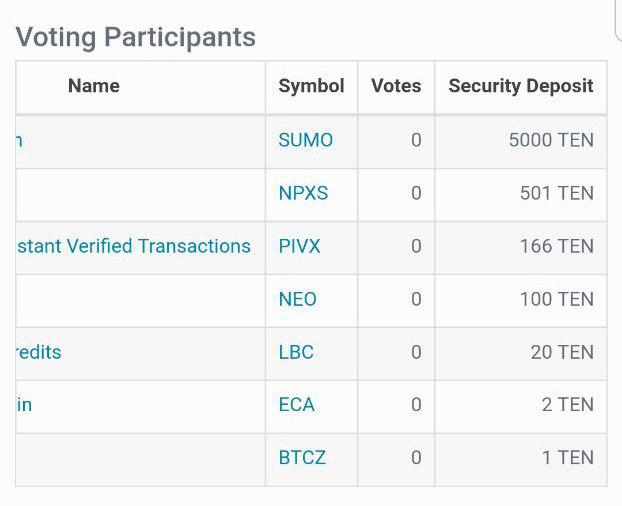Open the NEO symbol link

298,299
